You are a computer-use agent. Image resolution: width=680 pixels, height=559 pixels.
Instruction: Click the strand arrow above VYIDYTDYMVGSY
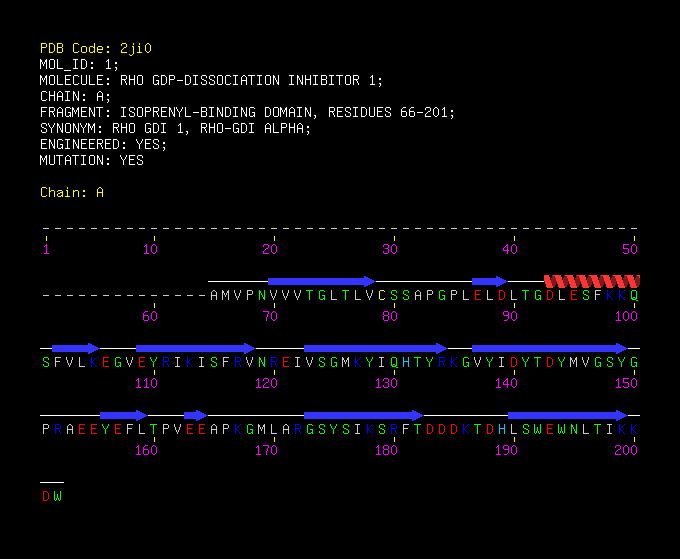[x=549, y=348]
